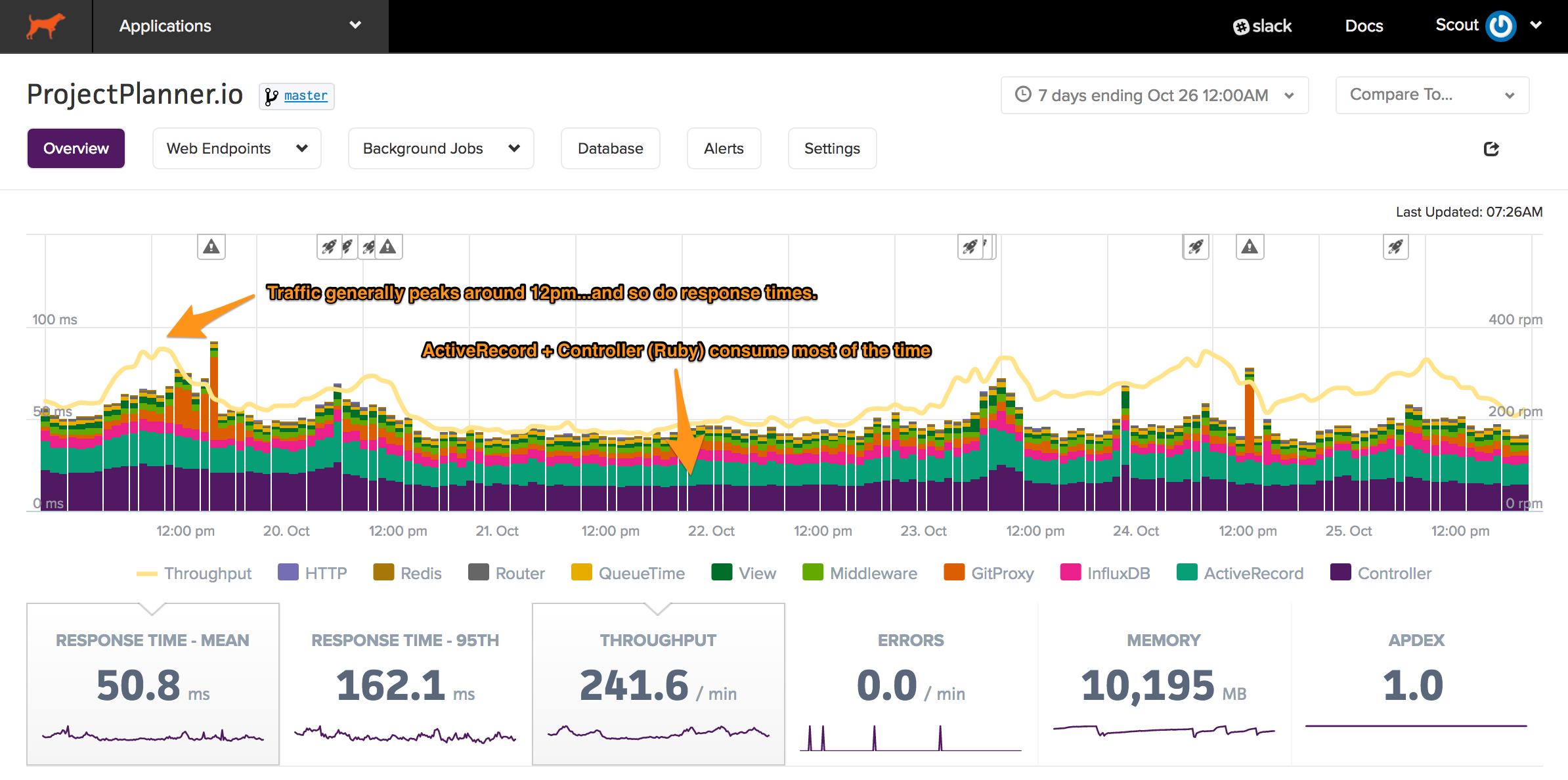
Task: Open the Compare To dropdown
Action: [1432, 95]
